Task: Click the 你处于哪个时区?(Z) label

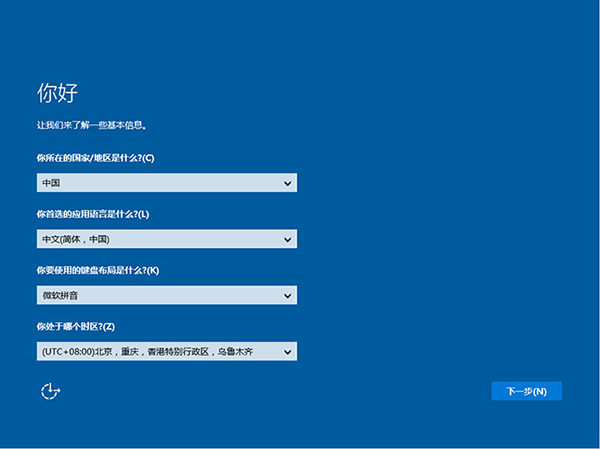Action: pyautogui.click(x=76, y=326)
